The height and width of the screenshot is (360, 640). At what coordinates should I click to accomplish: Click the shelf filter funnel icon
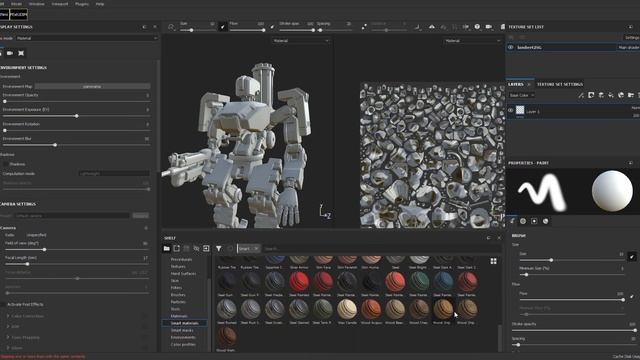[219, 248]
